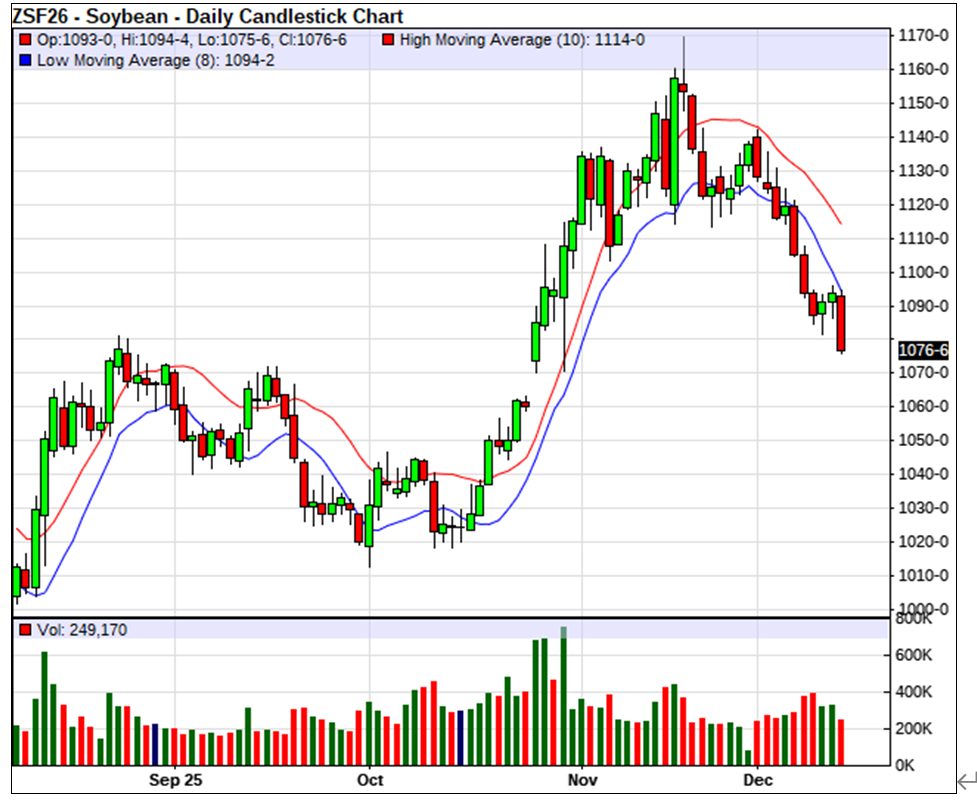Click the tallest green volume bar

pyautogui.click(x=564, y=700)
